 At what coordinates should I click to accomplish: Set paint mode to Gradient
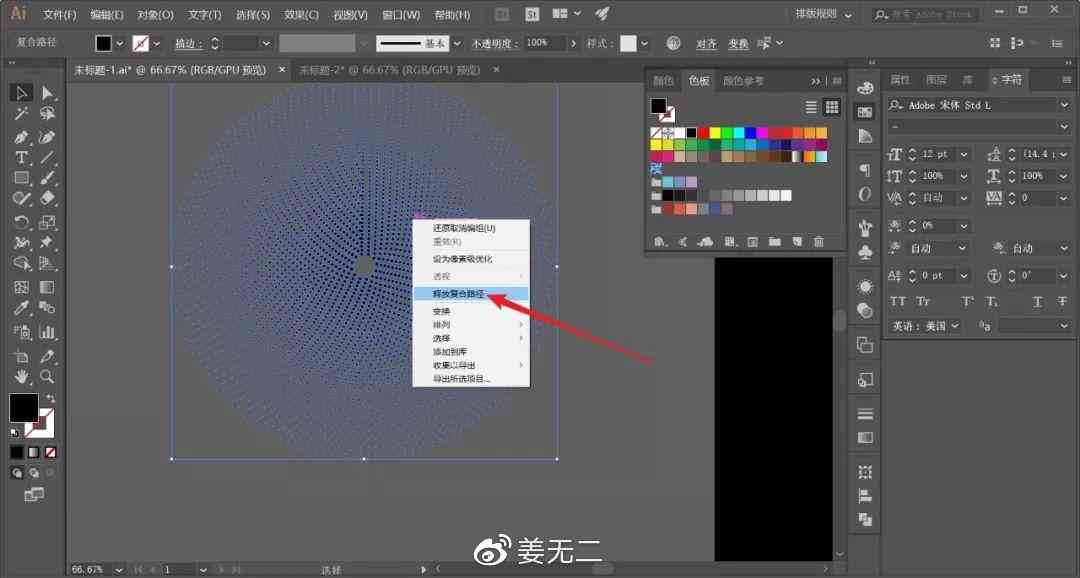click(x=34, y=453)
